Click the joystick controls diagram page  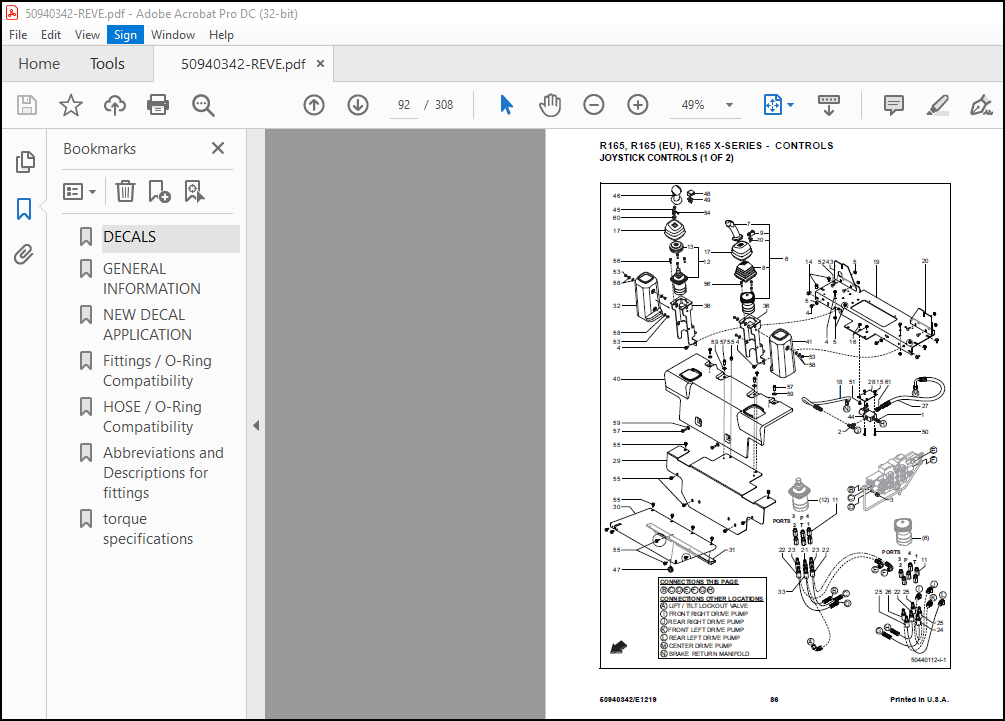[x=775, y=426]
